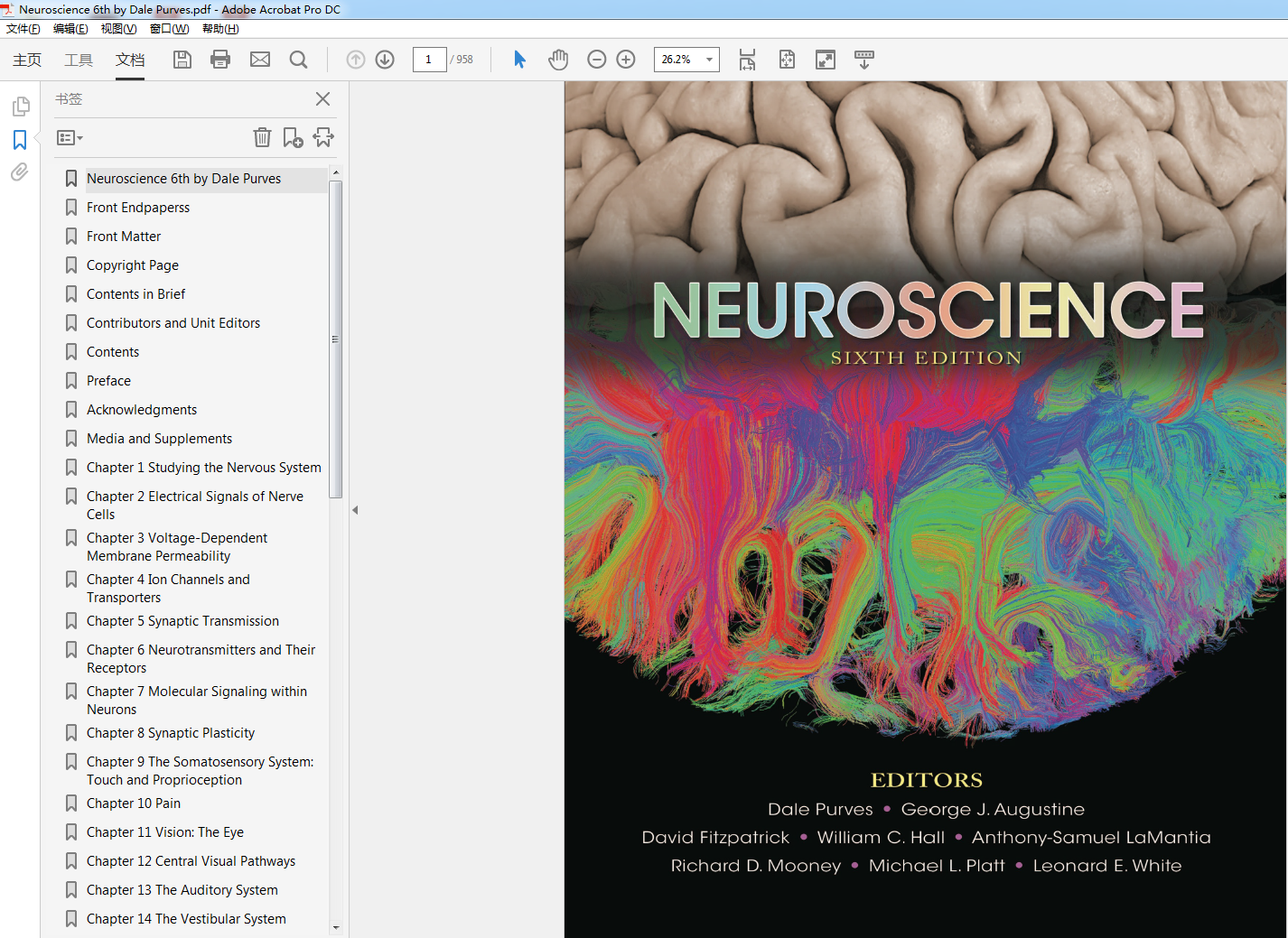This screenshot has width=1288, height=938.
Task: Go to Contributors and Unit Editors
Action: click(173, 323)
